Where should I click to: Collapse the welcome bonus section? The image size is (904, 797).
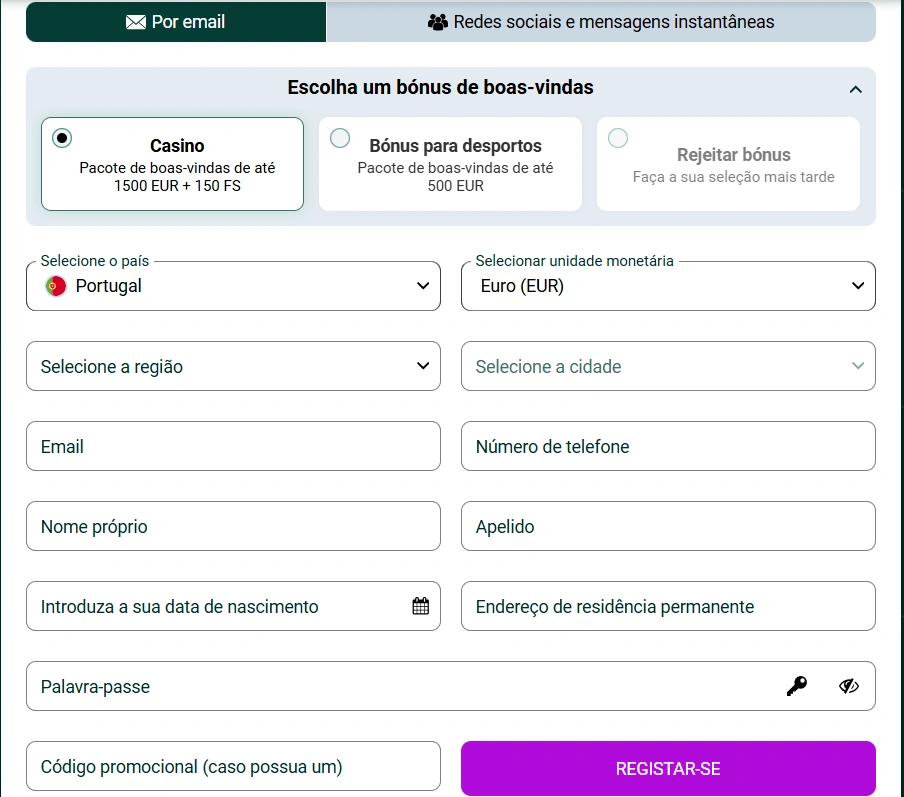(x=856, y=88)
